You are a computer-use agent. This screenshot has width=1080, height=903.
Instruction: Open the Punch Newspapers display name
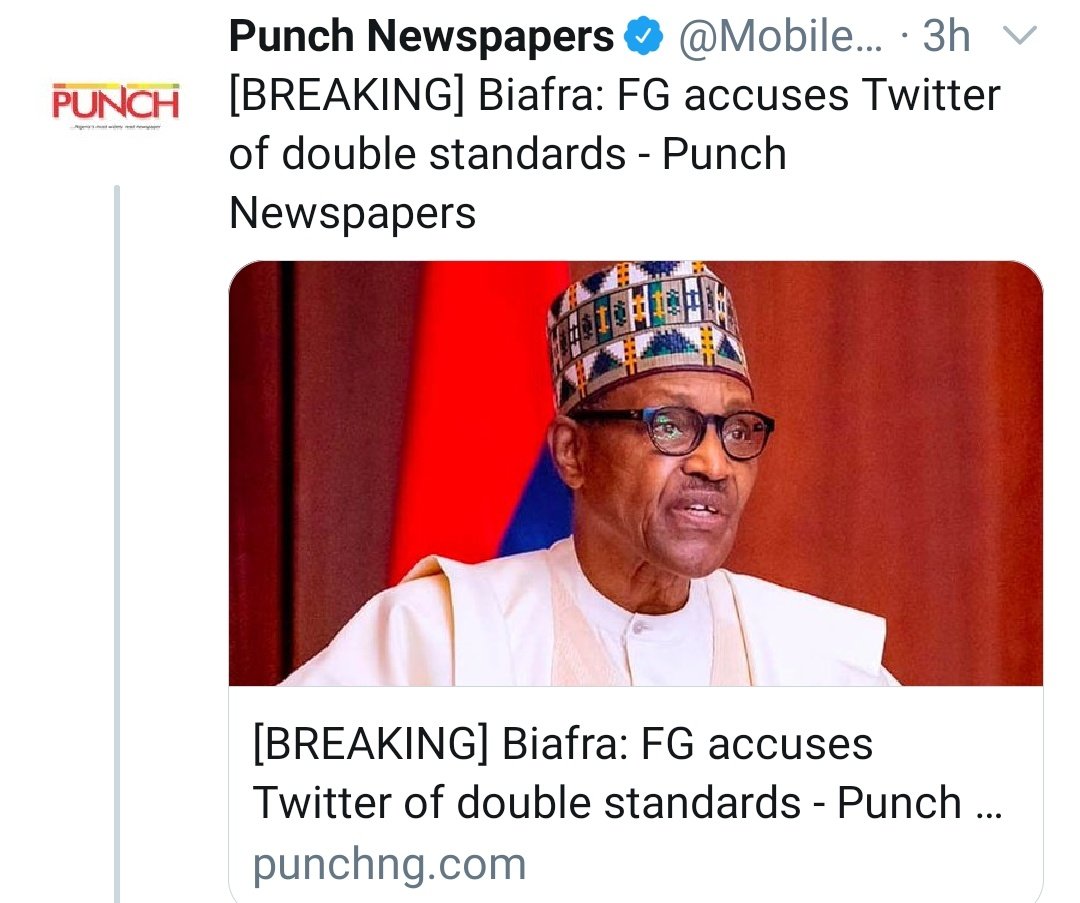click(421, 36)
